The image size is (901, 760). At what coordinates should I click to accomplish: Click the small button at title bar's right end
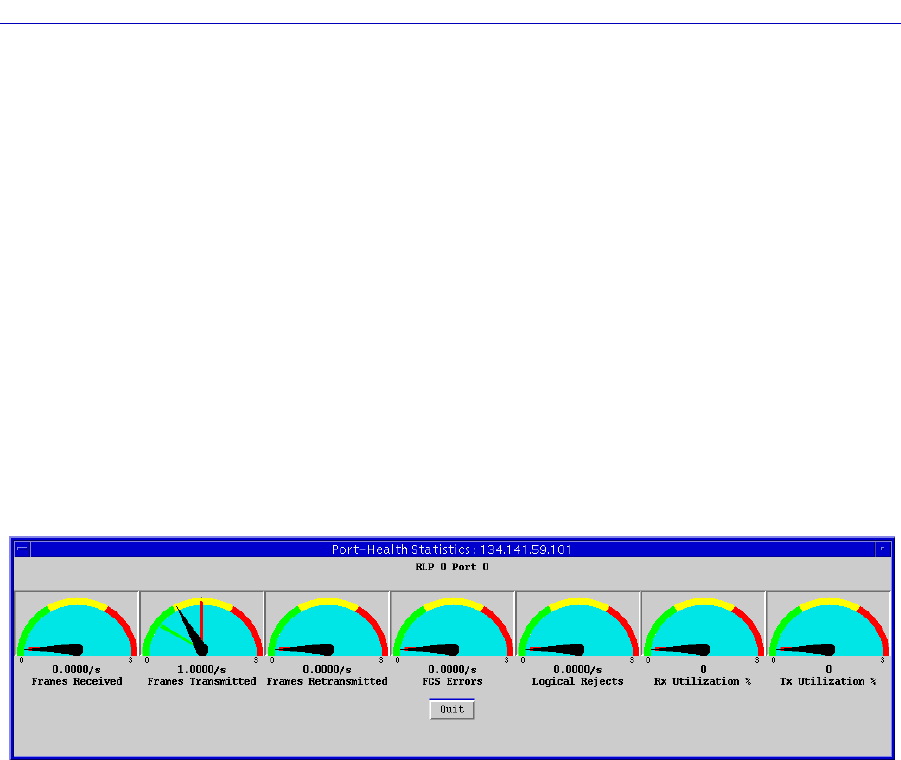[x=882, y=549]
